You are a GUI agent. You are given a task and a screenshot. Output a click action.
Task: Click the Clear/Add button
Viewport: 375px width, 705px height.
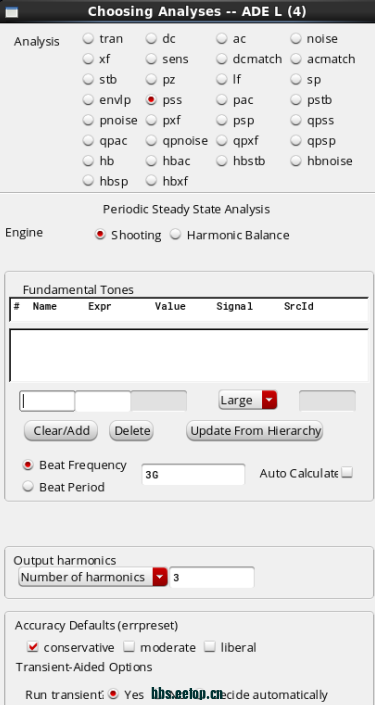(61, 431)
